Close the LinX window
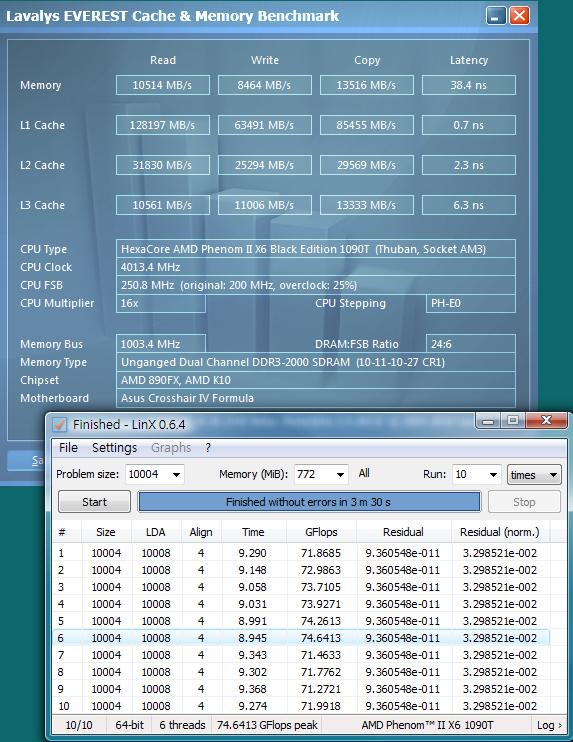Viewport: 573px width, 742px height. click(x=546, y=420)
